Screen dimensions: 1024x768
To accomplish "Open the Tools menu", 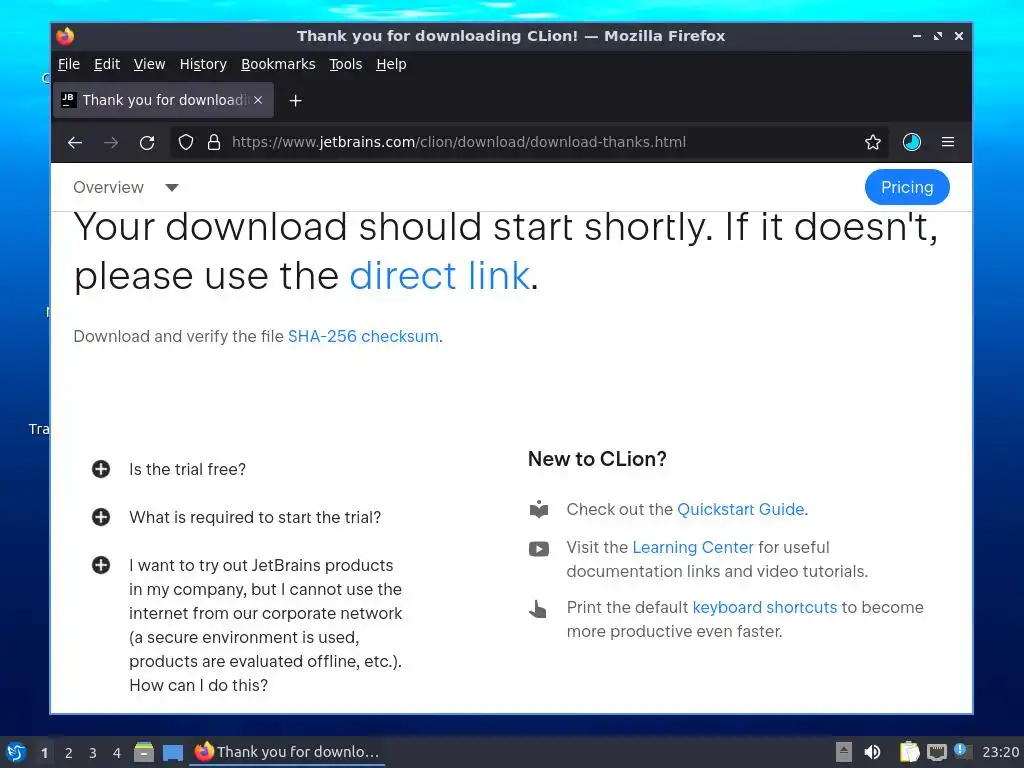I will (345, 64).
